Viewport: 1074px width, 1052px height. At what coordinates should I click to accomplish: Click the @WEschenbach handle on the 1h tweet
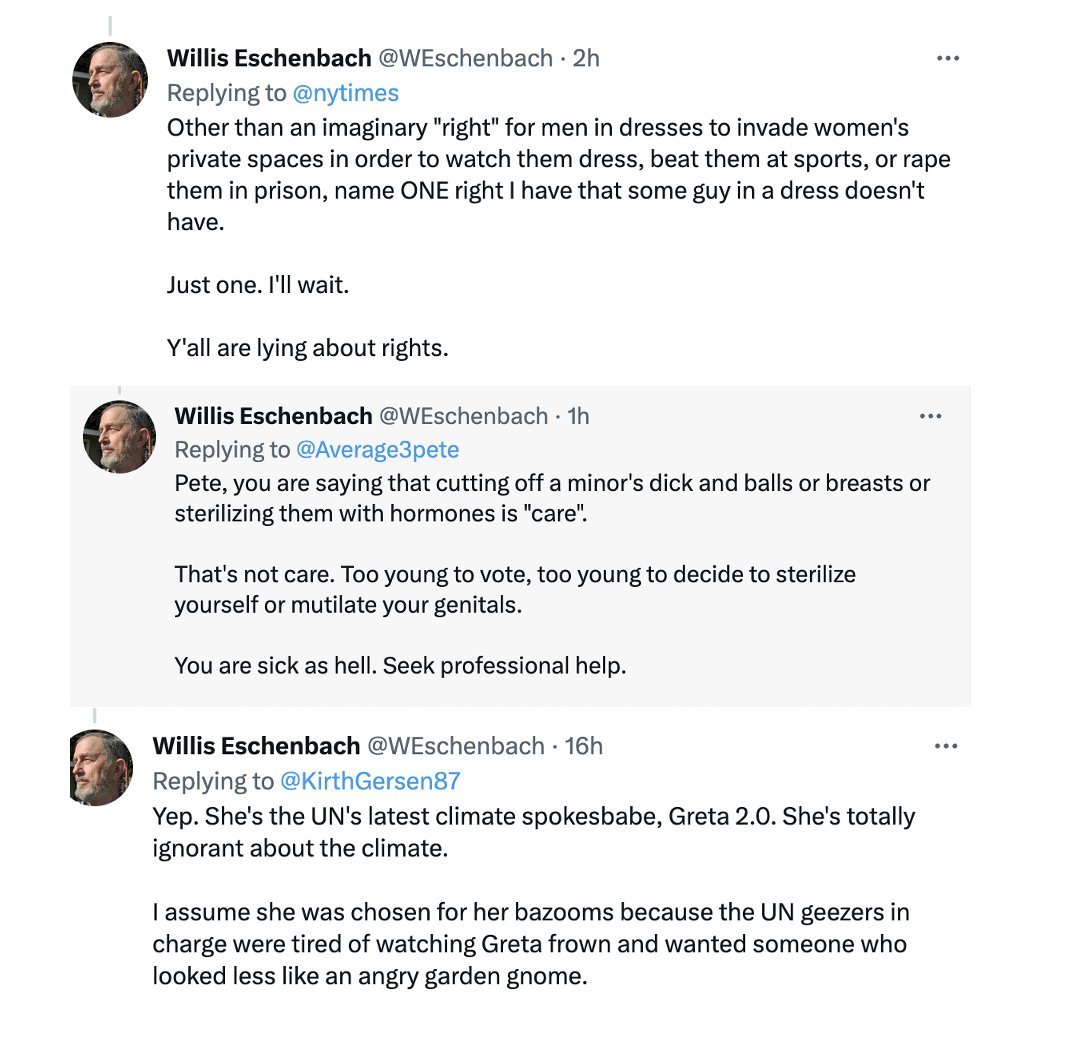pos(462,416)
